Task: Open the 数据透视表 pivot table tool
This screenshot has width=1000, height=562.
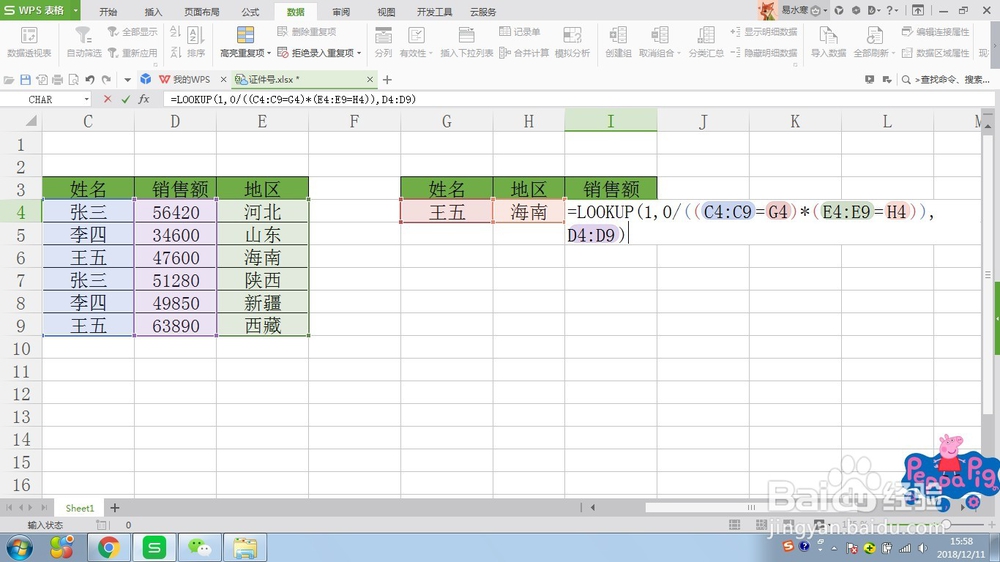Action: point(29,42)
